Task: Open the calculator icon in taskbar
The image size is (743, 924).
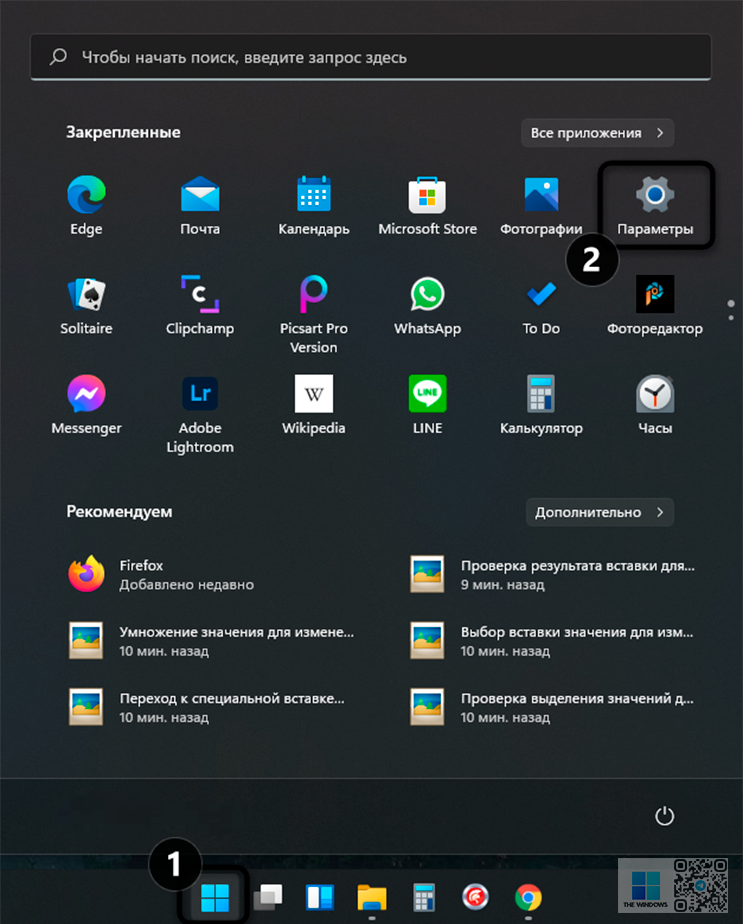Action: tap(424, 897)
